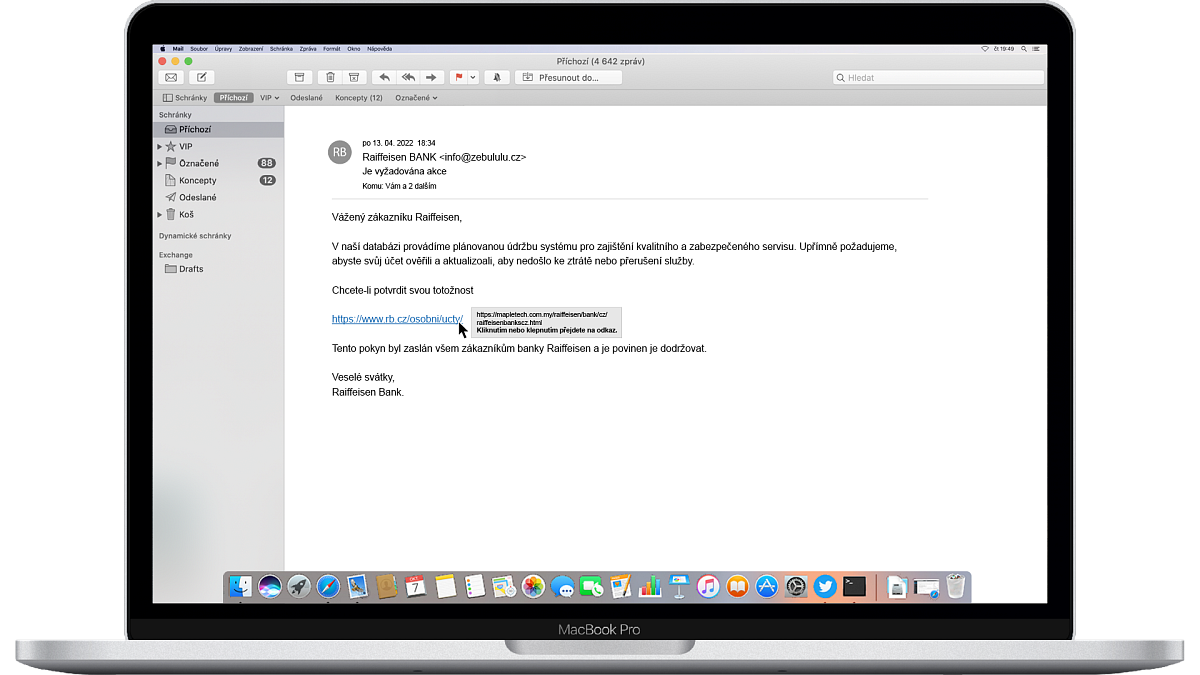The width and height of the screenshot is (1200, 675).
Task: Toggle the Schránky sidebar button
Action: pos(185,98)
